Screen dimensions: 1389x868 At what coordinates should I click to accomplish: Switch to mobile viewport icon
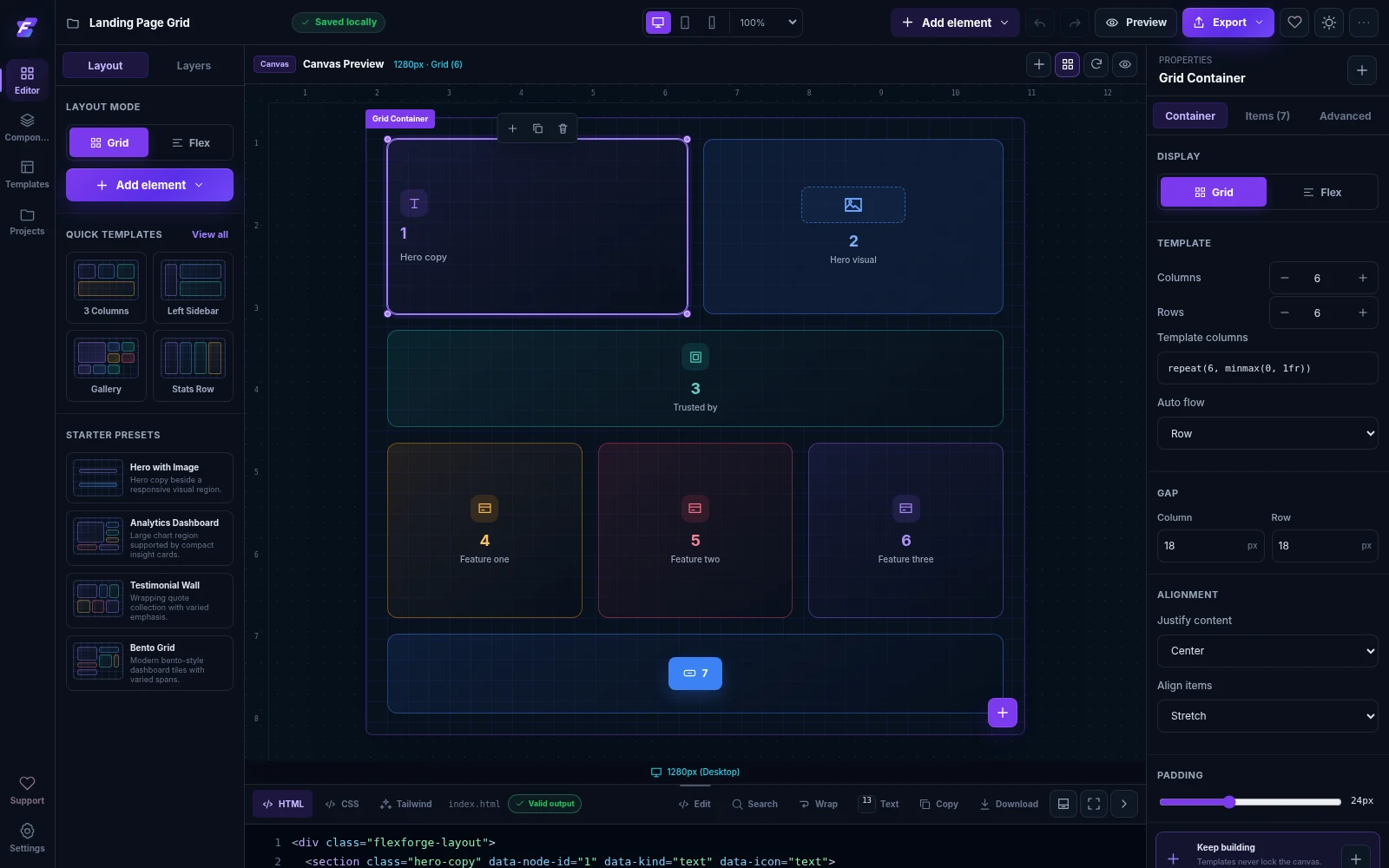pyautogui.click(x=712, y=23)
